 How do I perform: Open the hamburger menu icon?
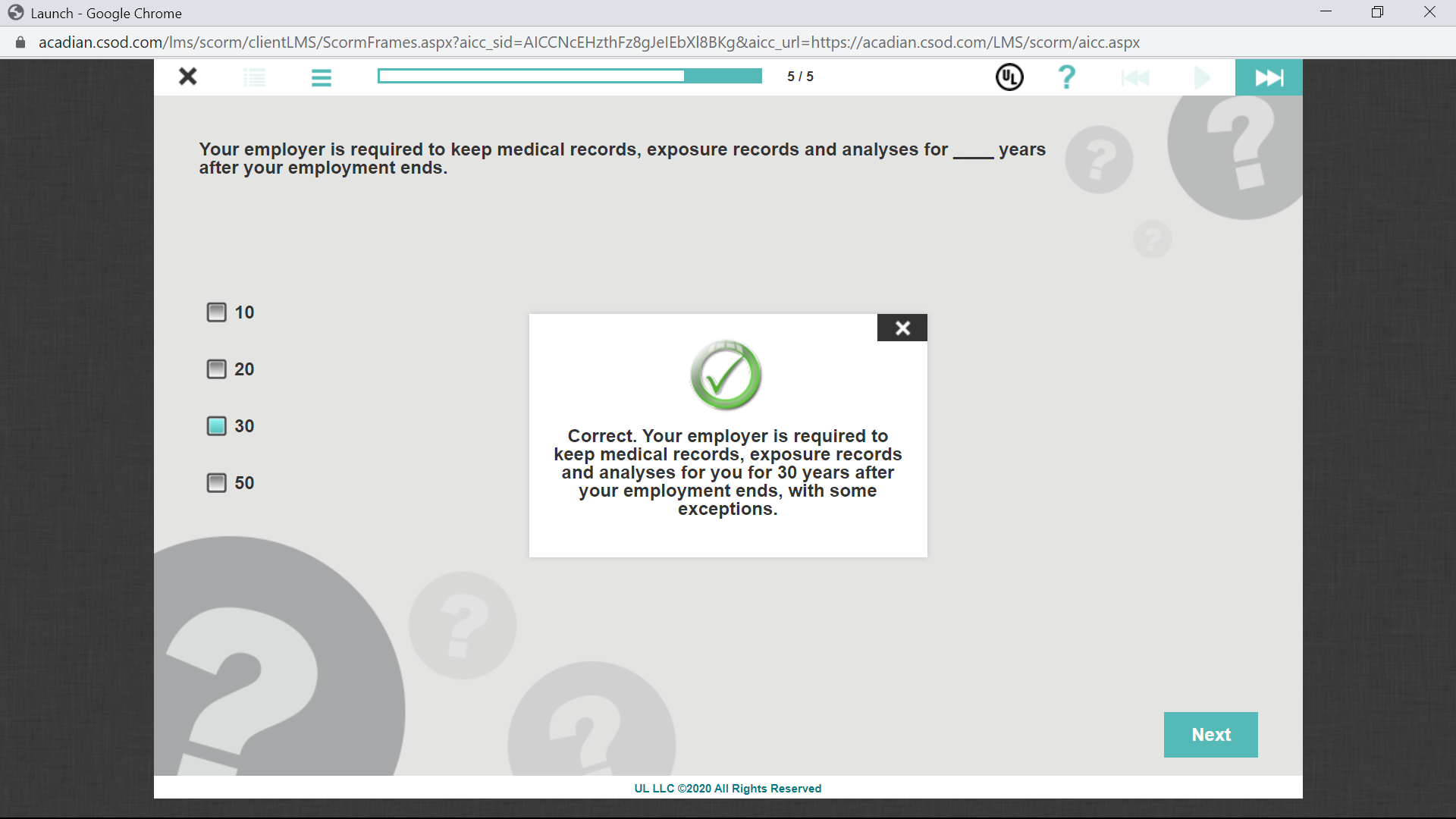pos(322,77)
